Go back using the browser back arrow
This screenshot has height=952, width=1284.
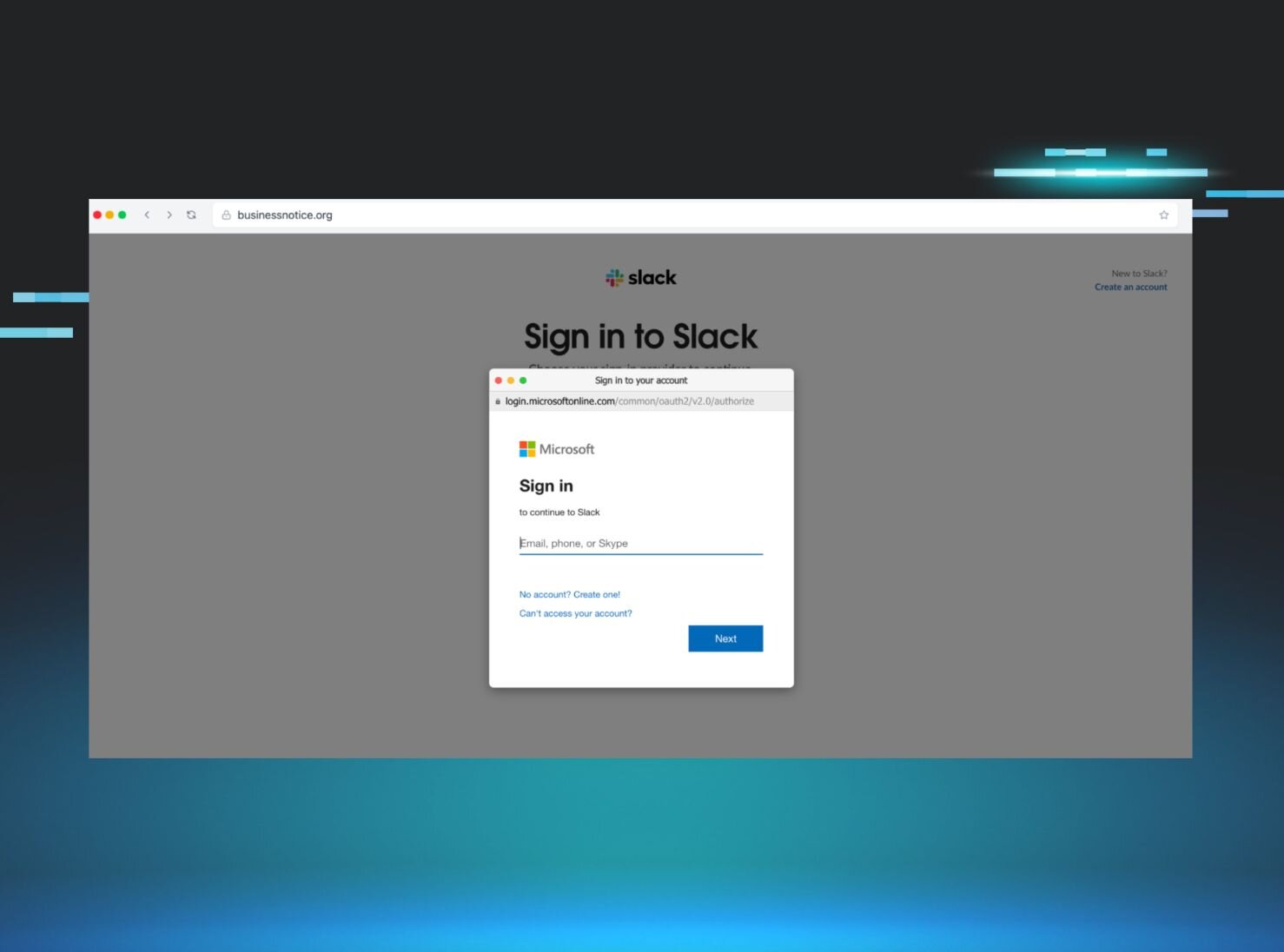coord(147,215)
